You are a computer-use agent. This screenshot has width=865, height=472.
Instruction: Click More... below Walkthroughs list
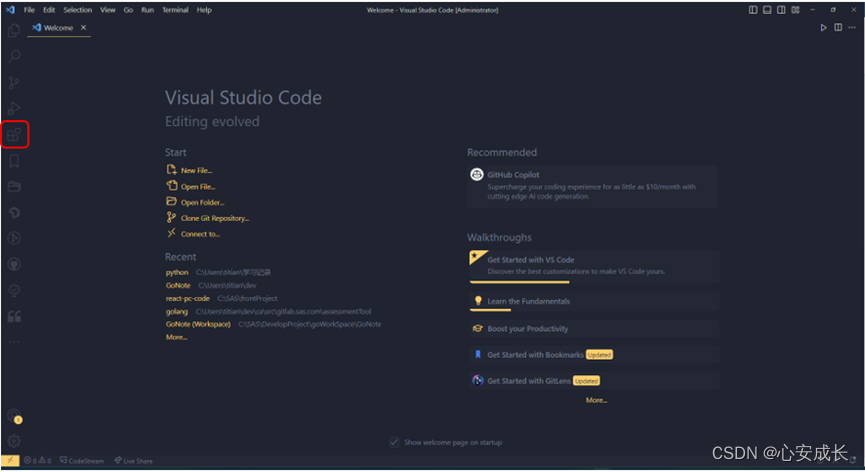596,400
